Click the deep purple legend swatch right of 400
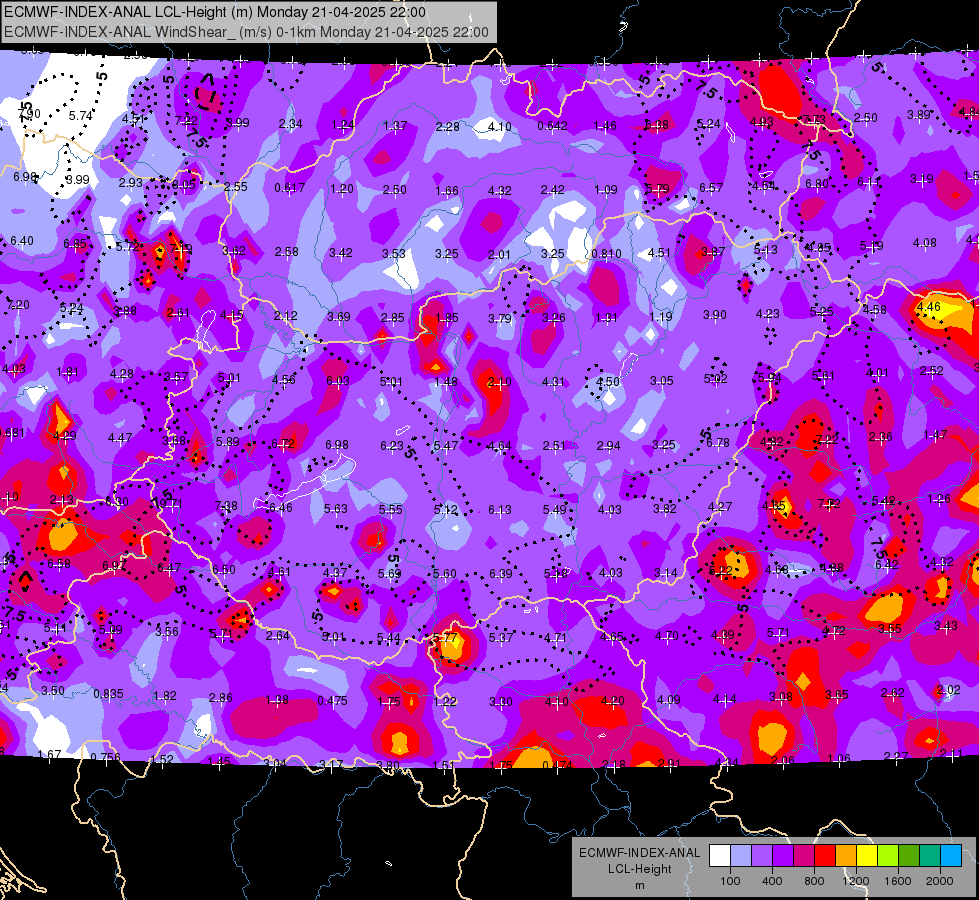This screenshot has height=900, width=979. click(783, 856)
